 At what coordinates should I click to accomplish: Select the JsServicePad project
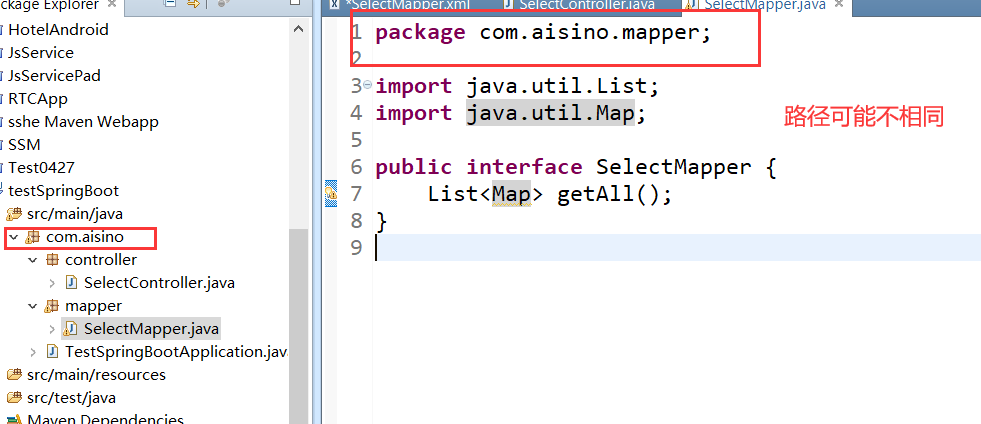click(54, 76)
